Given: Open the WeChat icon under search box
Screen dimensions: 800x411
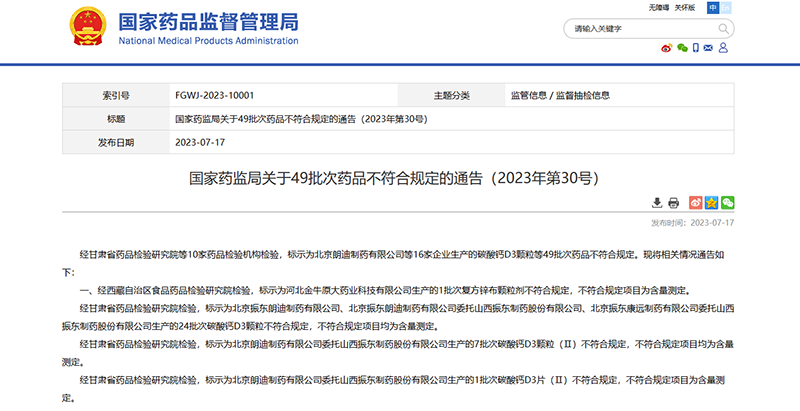Looking at the screenshot, I should (x=683, y=48).
